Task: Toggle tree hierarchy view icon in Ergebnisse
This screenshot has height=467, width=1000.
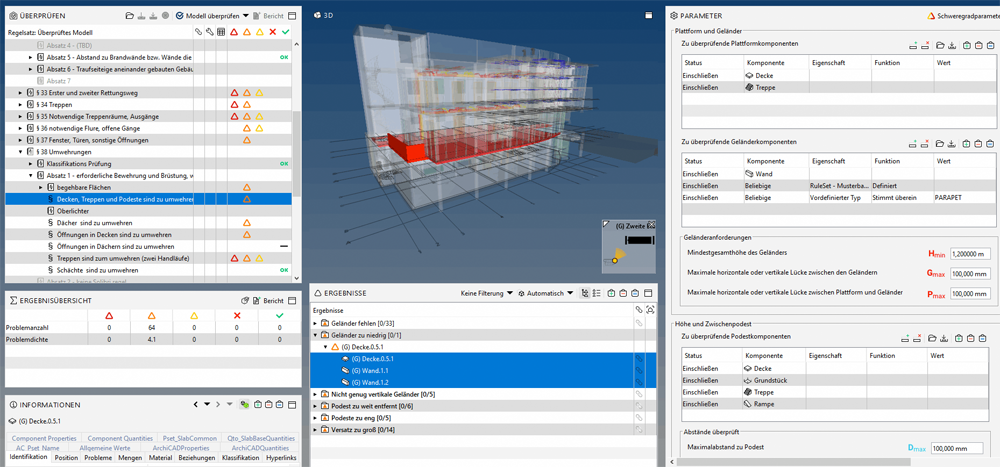Action: coord(585,293)
